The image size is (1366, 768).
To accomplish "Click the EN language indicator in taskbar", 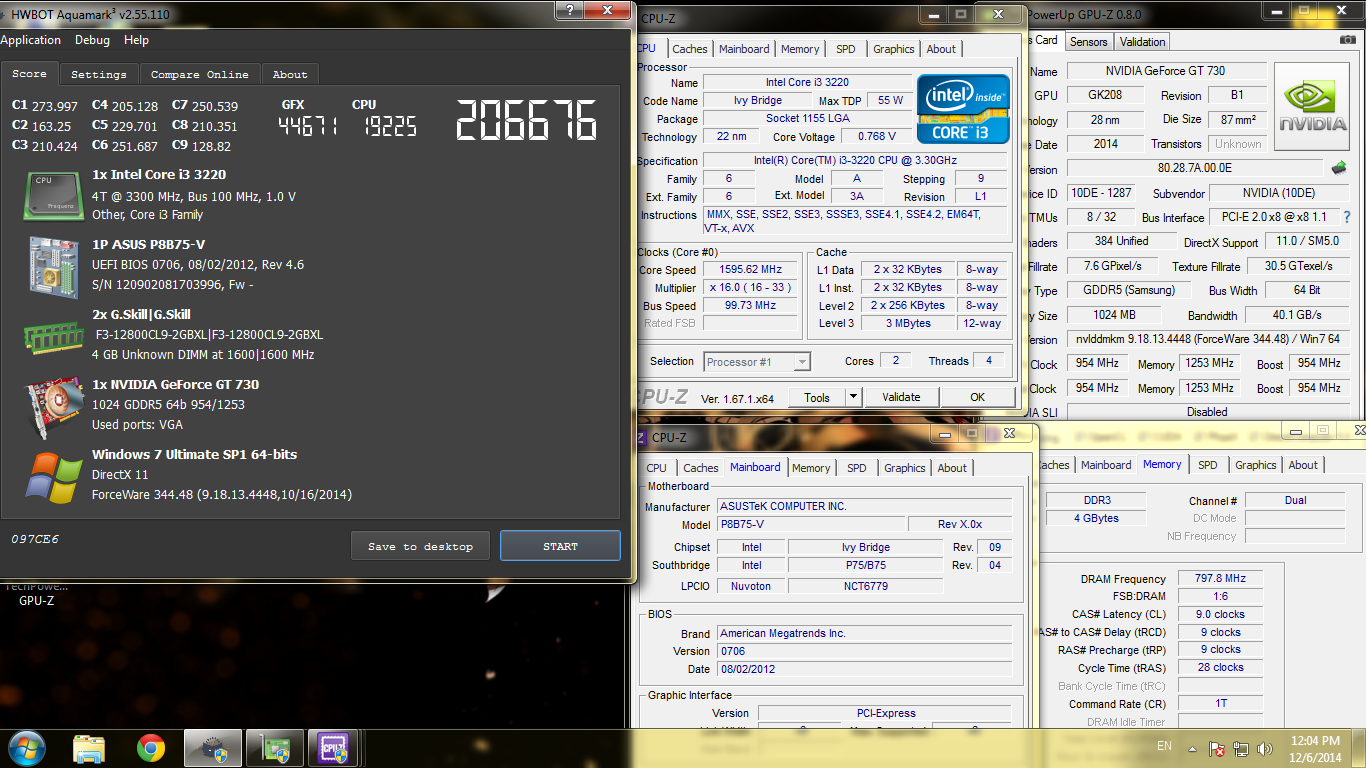I will (x=1164, y=746).
